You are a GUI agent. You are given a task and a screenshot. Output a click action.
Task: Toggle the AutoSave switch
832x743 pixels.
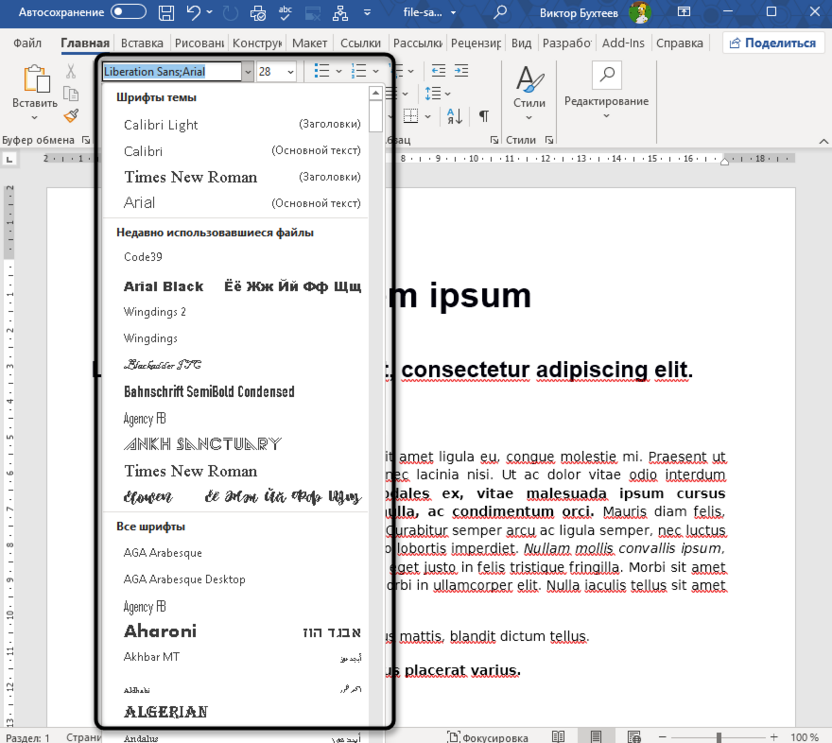click(128, 12)
